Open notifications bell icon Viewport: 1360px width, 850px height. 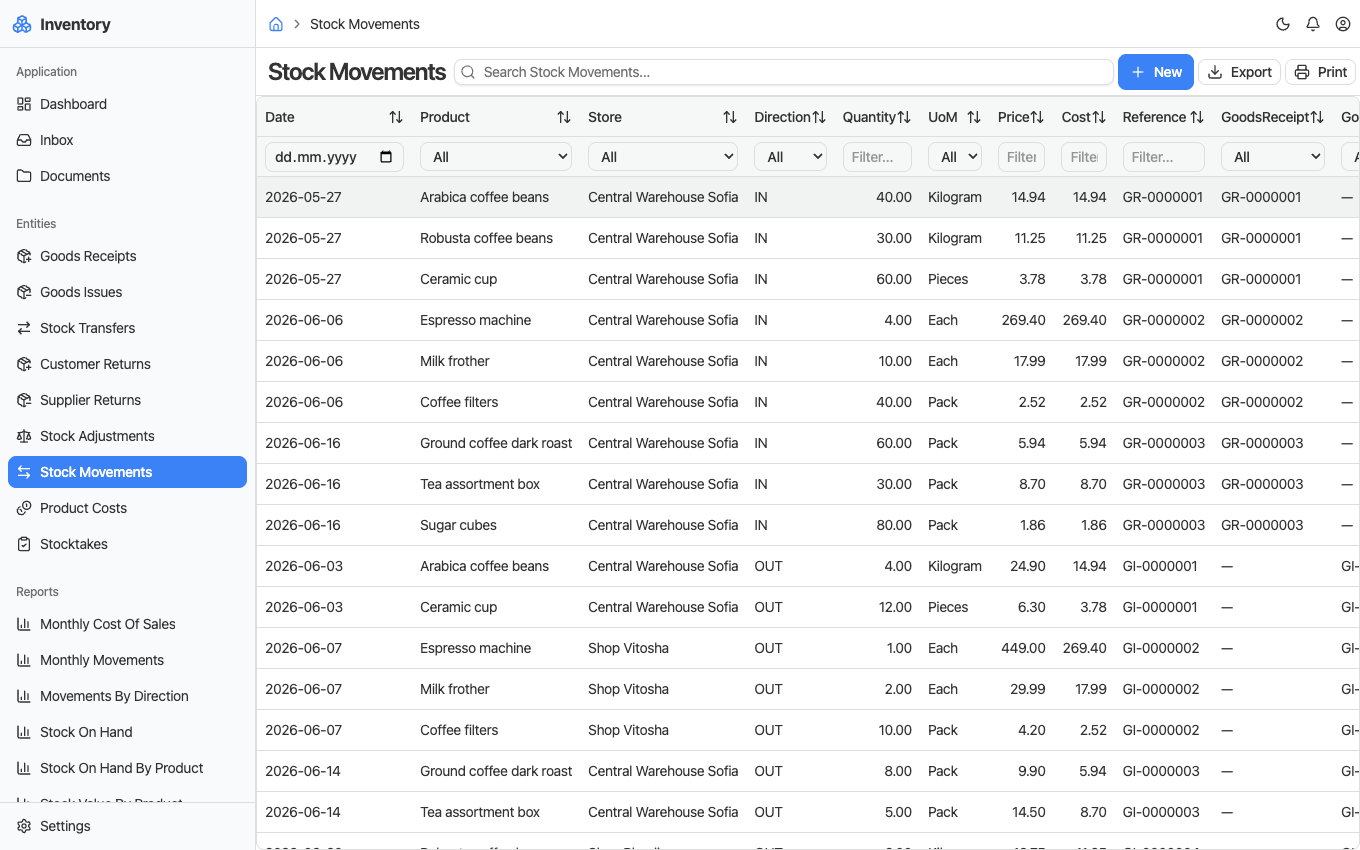1313,24
